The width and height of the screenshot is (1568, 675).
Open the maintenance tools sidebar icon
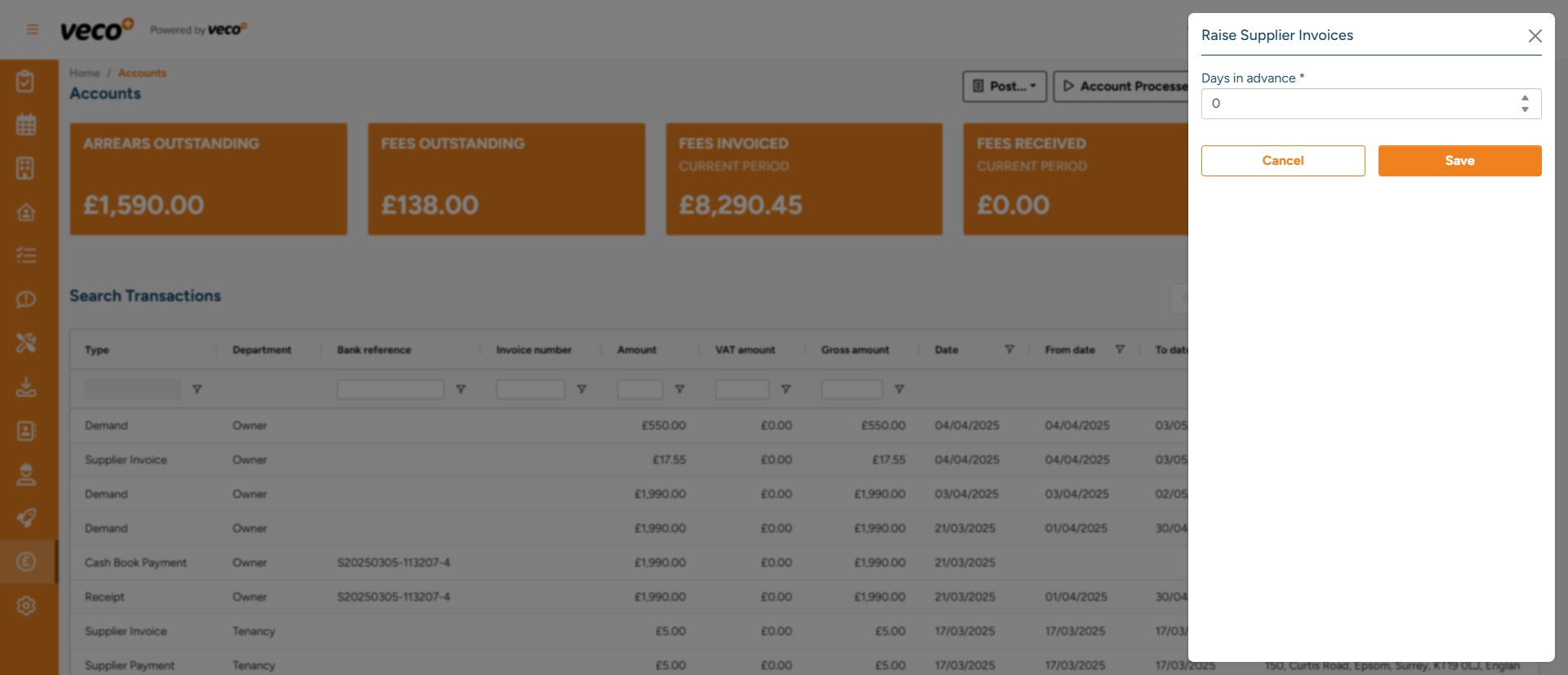click(x=26, y=343)
